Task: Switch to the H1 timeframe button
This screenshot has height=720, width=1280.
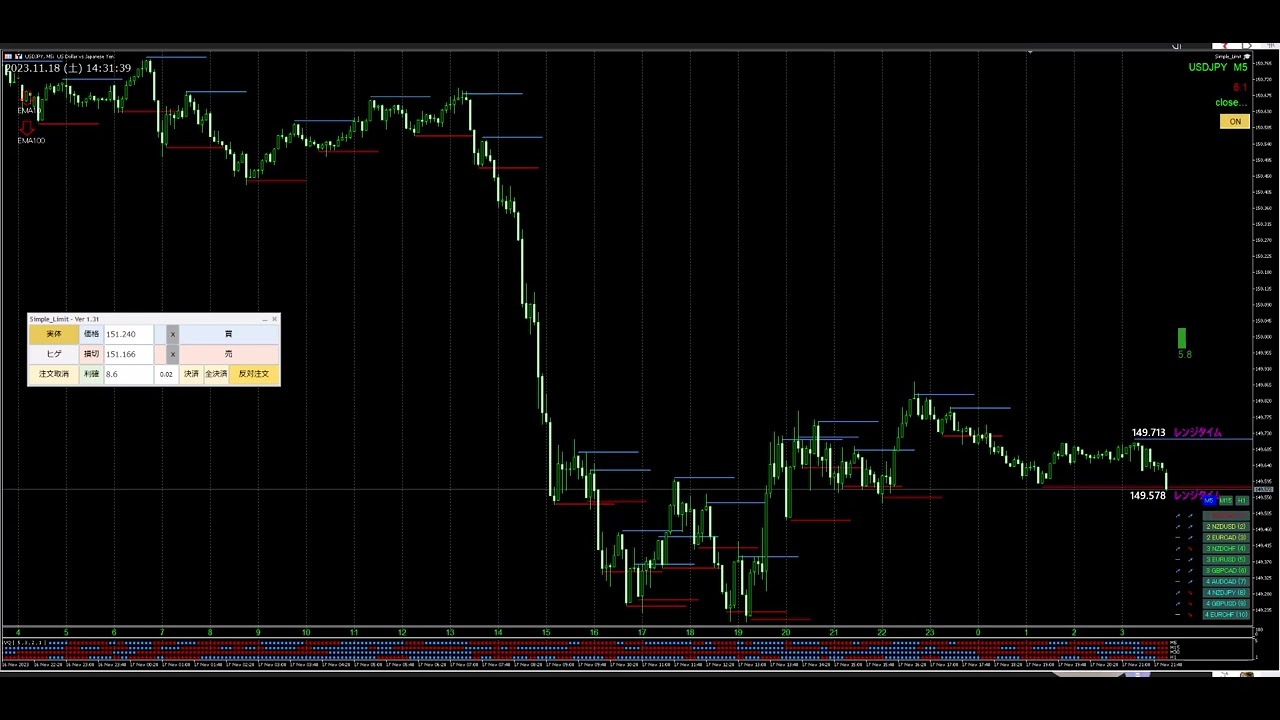Action: pos(1242,501)
